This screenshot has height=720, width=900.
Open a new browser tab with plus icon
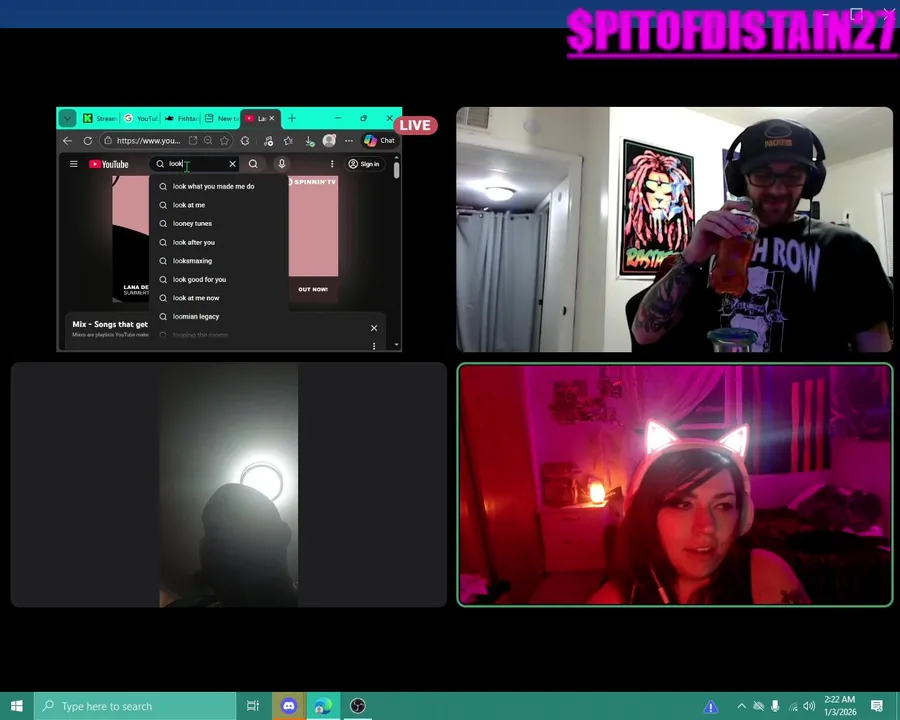[x=292, y=118]
